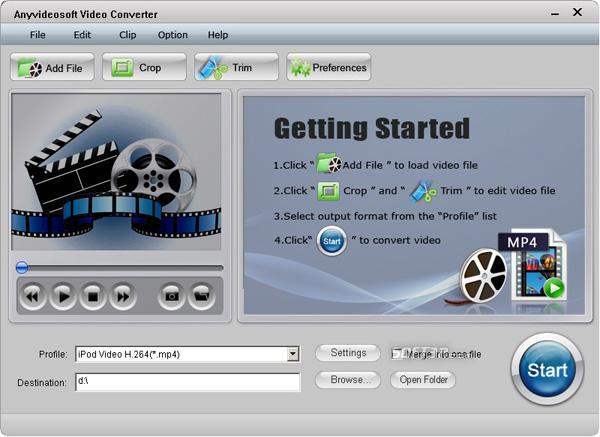Open the Crop tool
The width and height of the screenshot is (600, 437).
(144, 67)
